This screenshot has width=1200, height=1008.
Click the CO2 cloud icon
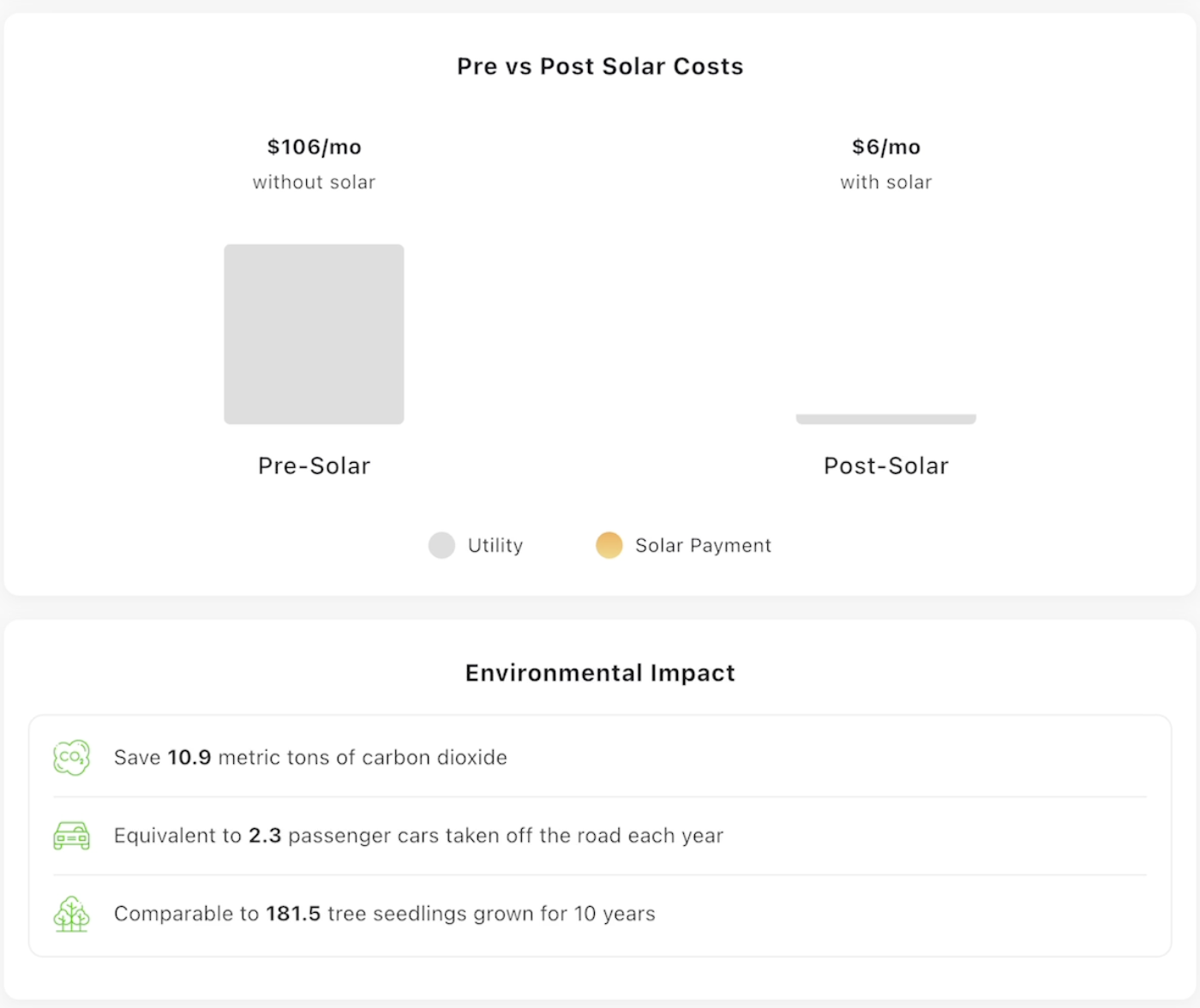[71, 758]
